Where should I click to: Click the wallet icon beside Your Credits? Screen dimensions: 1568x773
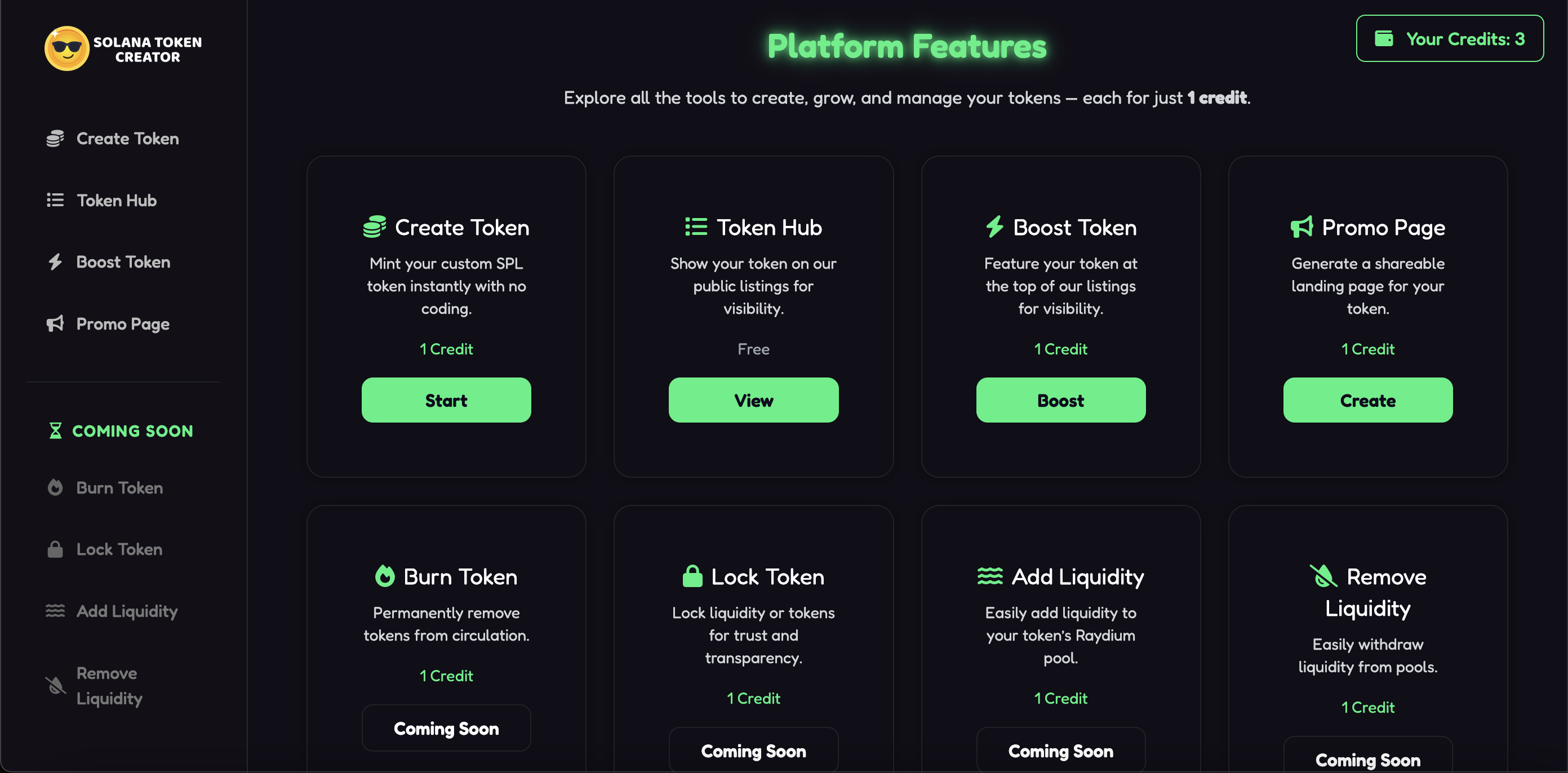(x=1384, y=39)
